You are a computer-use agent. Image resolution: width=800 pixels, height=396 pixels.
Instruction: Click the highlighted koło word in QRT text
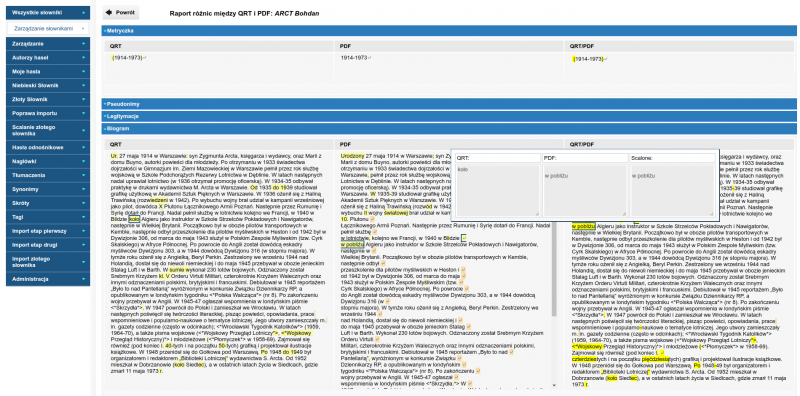click(135, 218)
